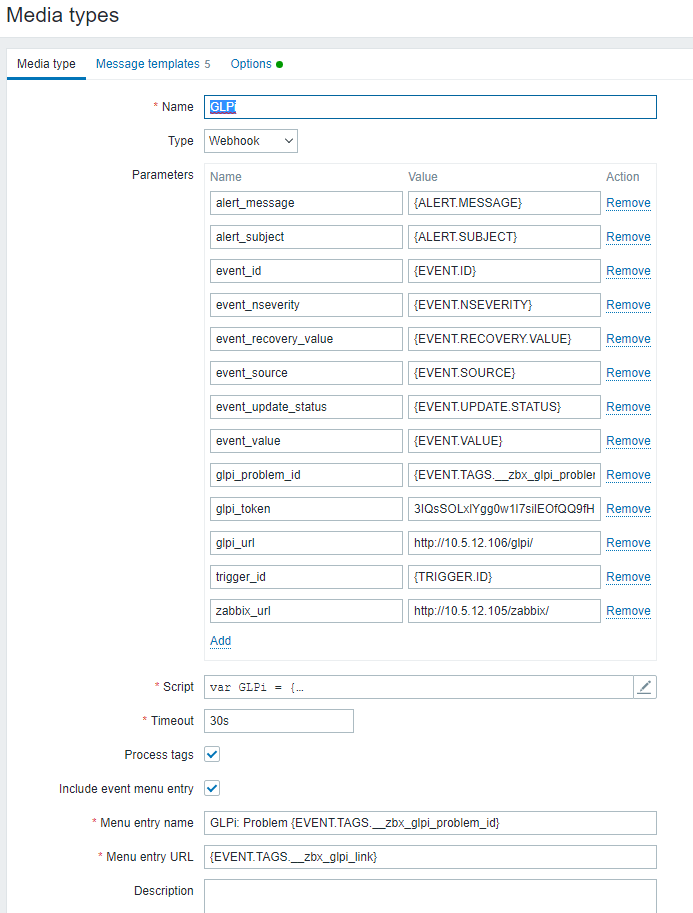Image resolution: width=693 pixels, height=913 pixels.
Task: Click the Script field showing var GLPi
Action: tap(418, 687)
